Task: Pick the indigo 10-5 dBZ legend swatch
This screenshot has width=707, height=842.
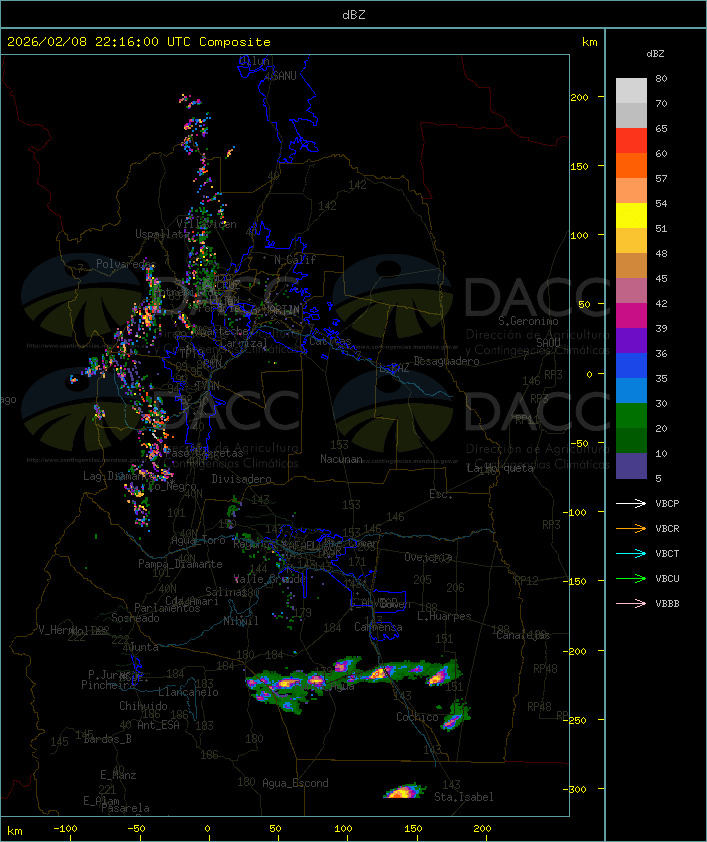Action: (631, 466)
